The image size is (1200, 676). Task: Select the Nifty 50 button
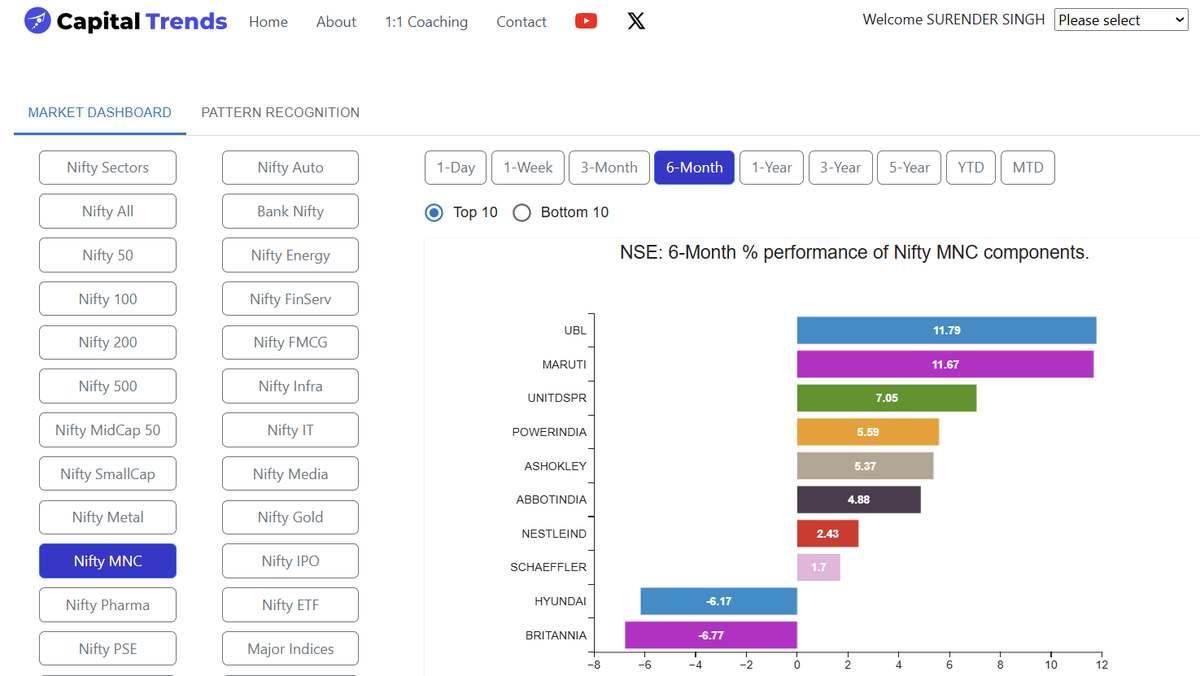[108, 255]
